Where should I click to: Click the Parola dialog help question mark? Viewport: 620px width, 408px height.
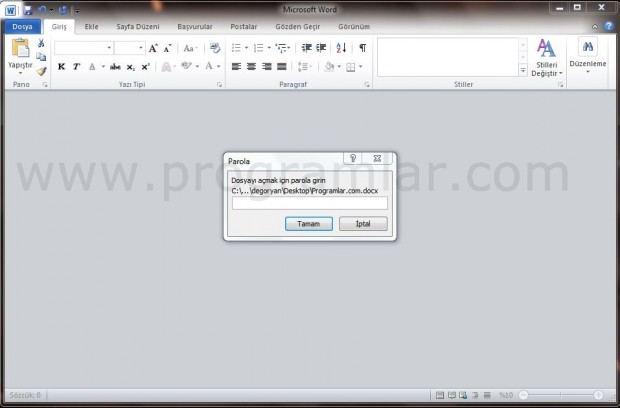pos(353,158)
